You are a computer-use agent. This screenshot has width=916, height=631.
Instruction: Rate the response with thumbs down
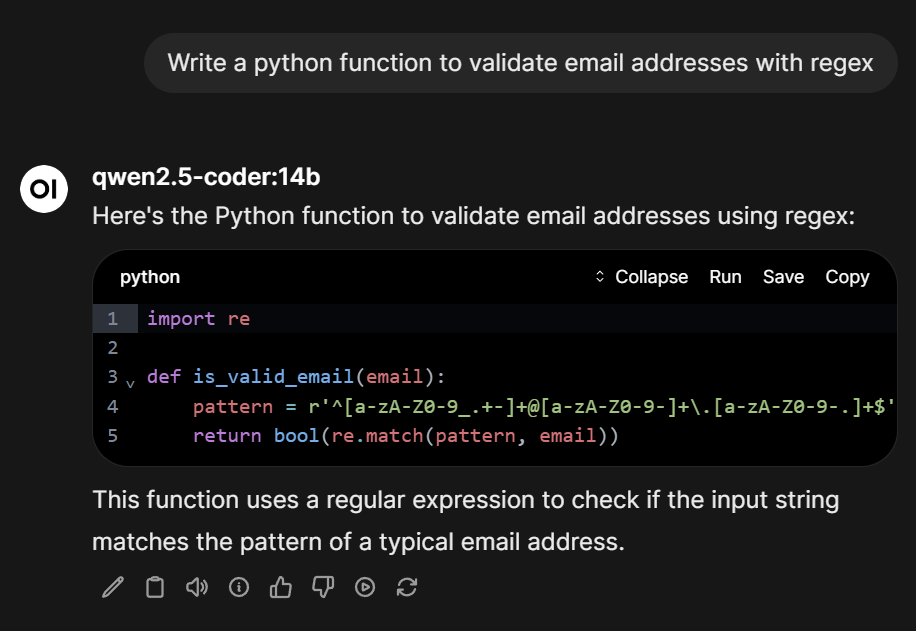[322, 587]
